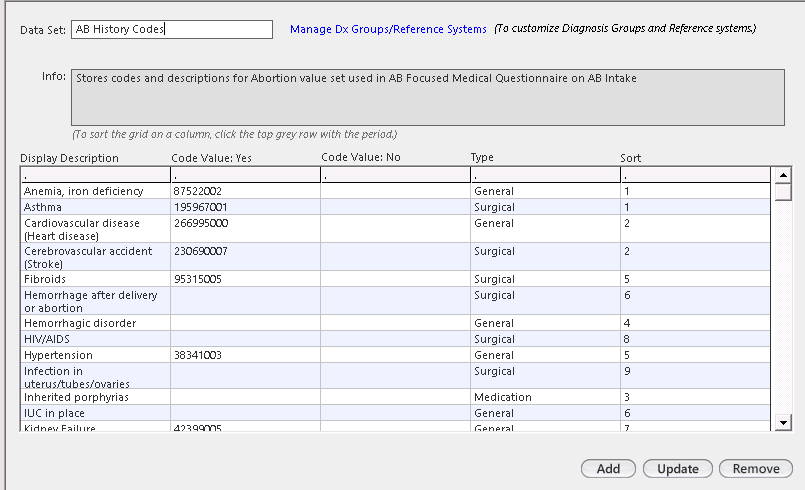Click Sort value 4 for Hemorrhagic disorder
Viewport: 805px width, 490px height.
[695, 323]
